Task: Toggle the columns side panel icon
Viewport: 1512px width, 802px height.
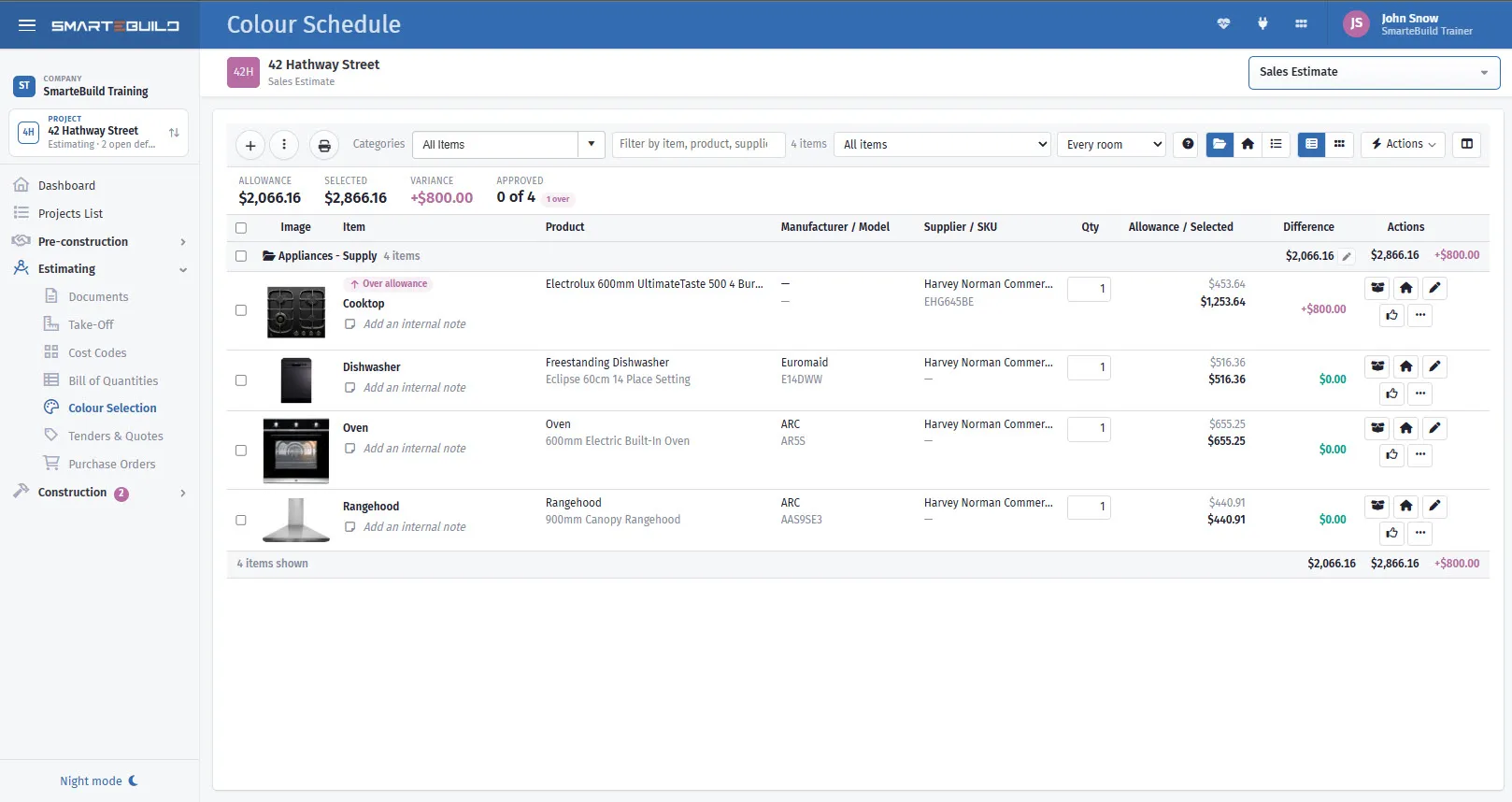Action: click(1467, 144)
